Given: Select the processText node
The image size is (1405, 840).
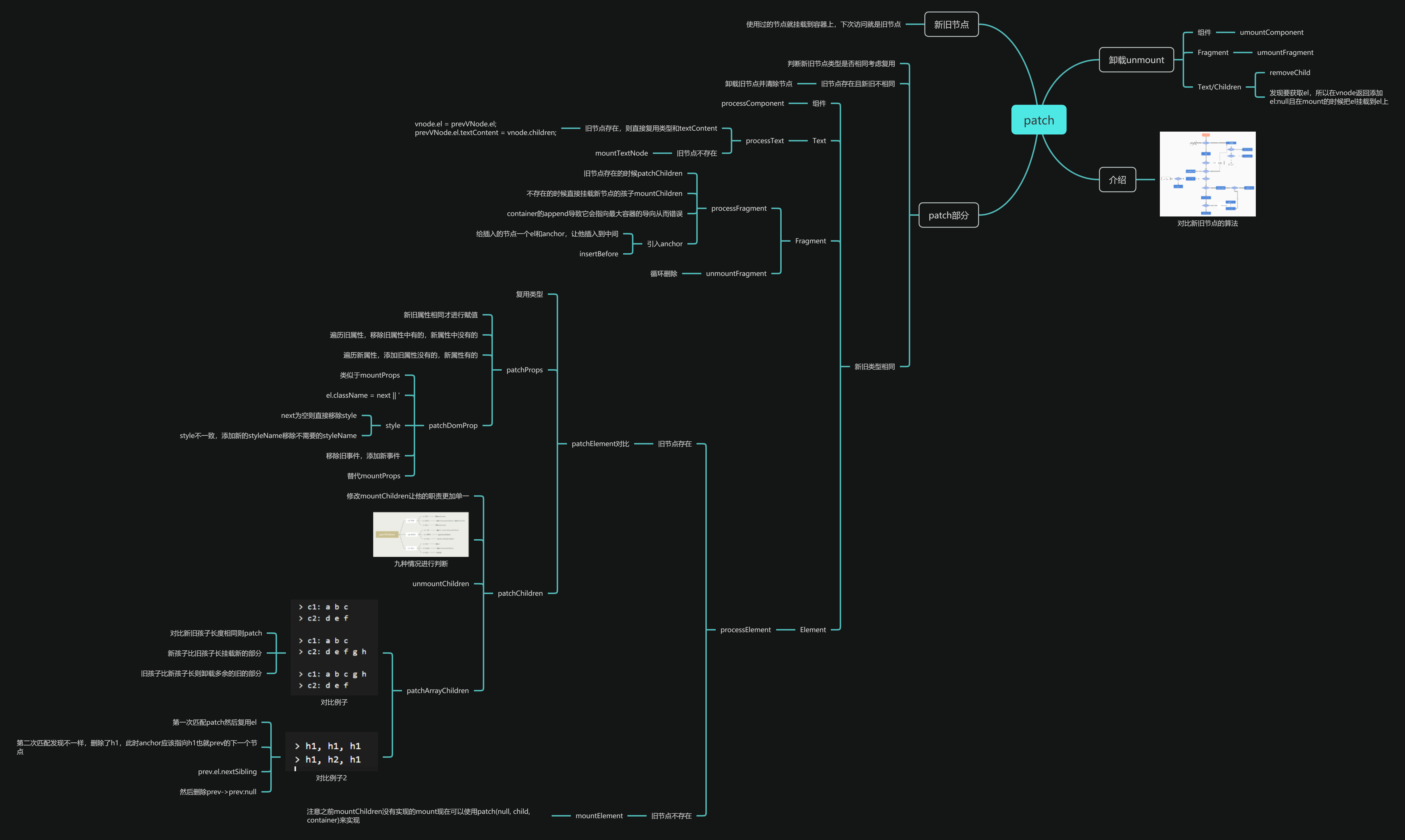Looking at the screenshot, I should 765,141.
